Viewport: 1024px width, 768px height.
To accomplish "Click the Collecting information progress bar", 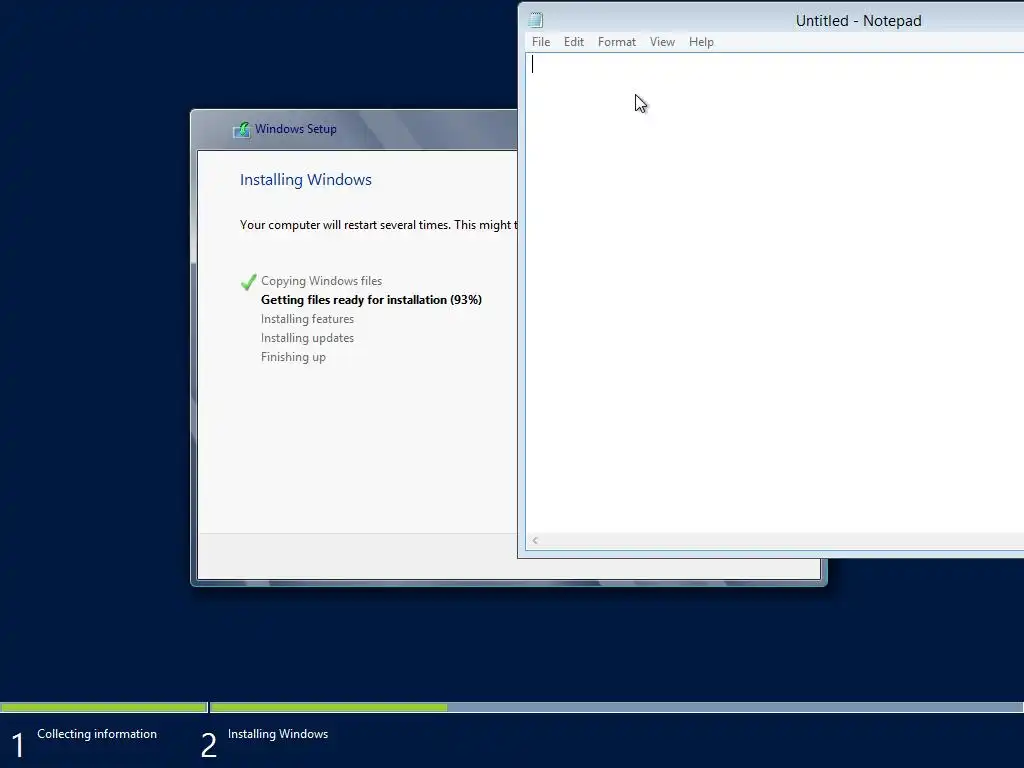I will [x=104, y=707].
